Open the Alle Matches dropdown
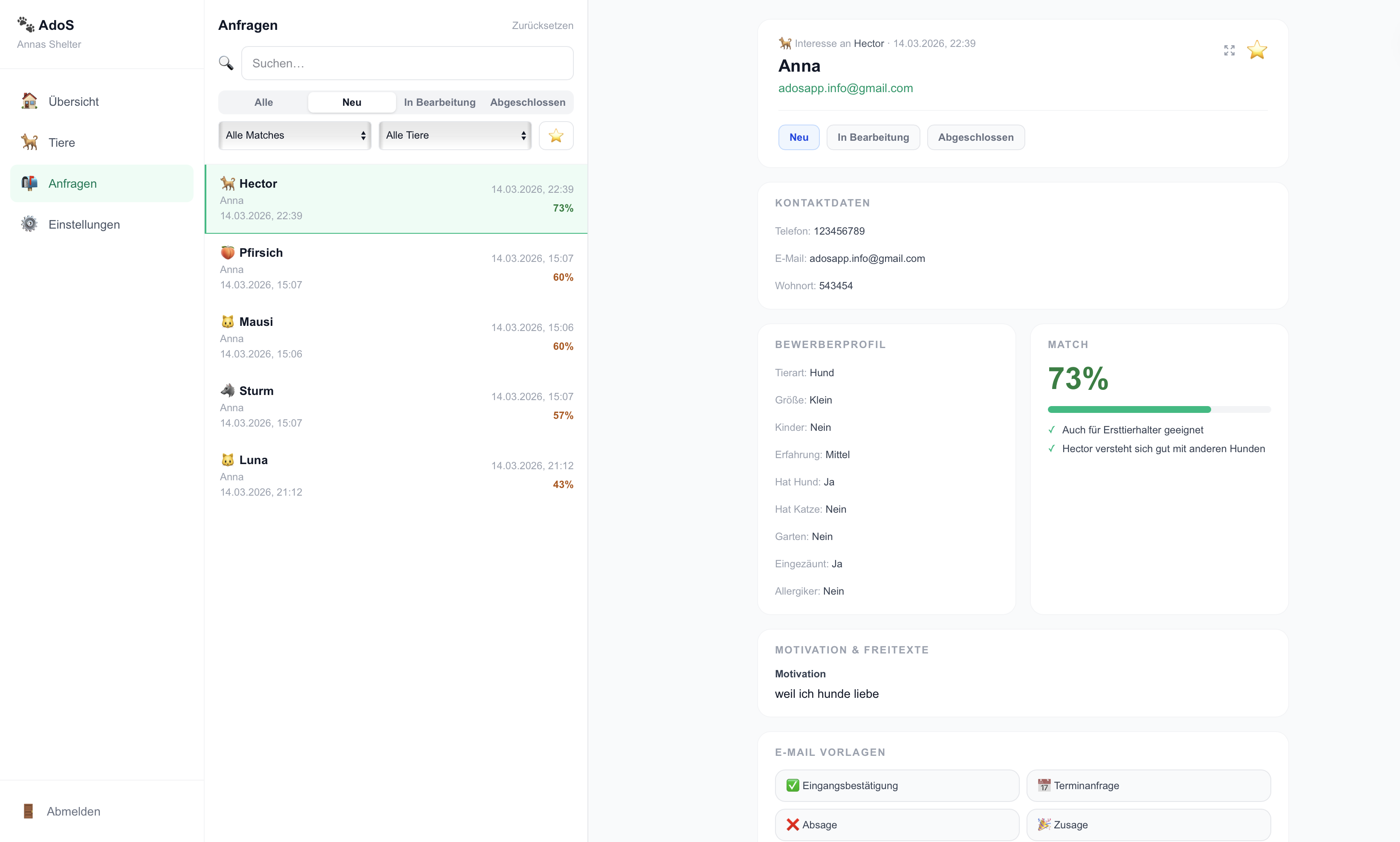Viewport: 1400px width, 842px height. 294,136
